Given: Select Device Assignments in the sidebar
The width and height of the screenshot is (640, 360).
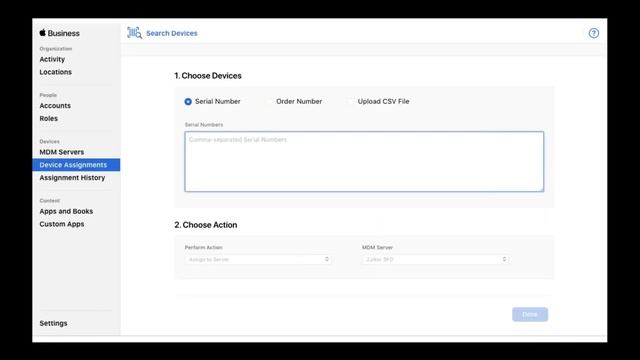Looking at the screenshot, I should [x=76, y=165].
